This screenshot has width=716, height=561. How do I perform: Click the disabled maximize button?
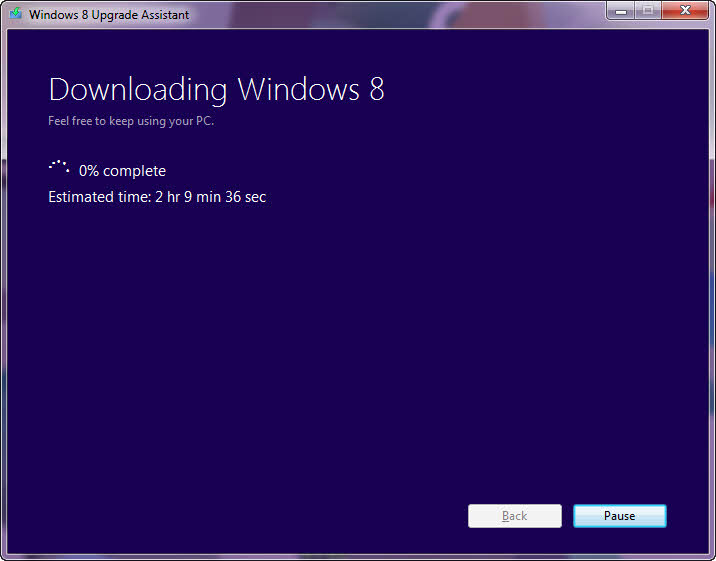pyautogui.click(x=648, y=10)
